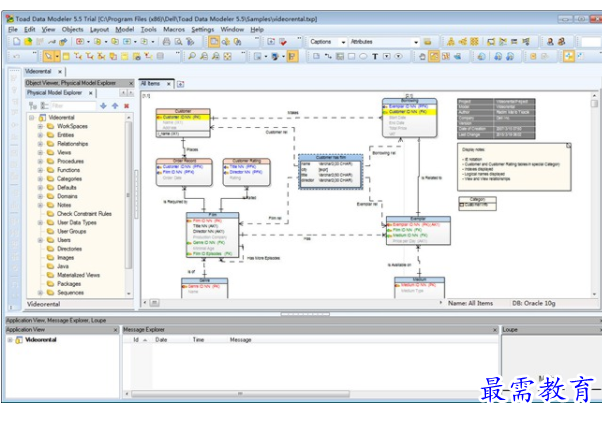602x421 pixels.
Task: Click the Customer entity in diagram
Action: [x=183, y=123]
